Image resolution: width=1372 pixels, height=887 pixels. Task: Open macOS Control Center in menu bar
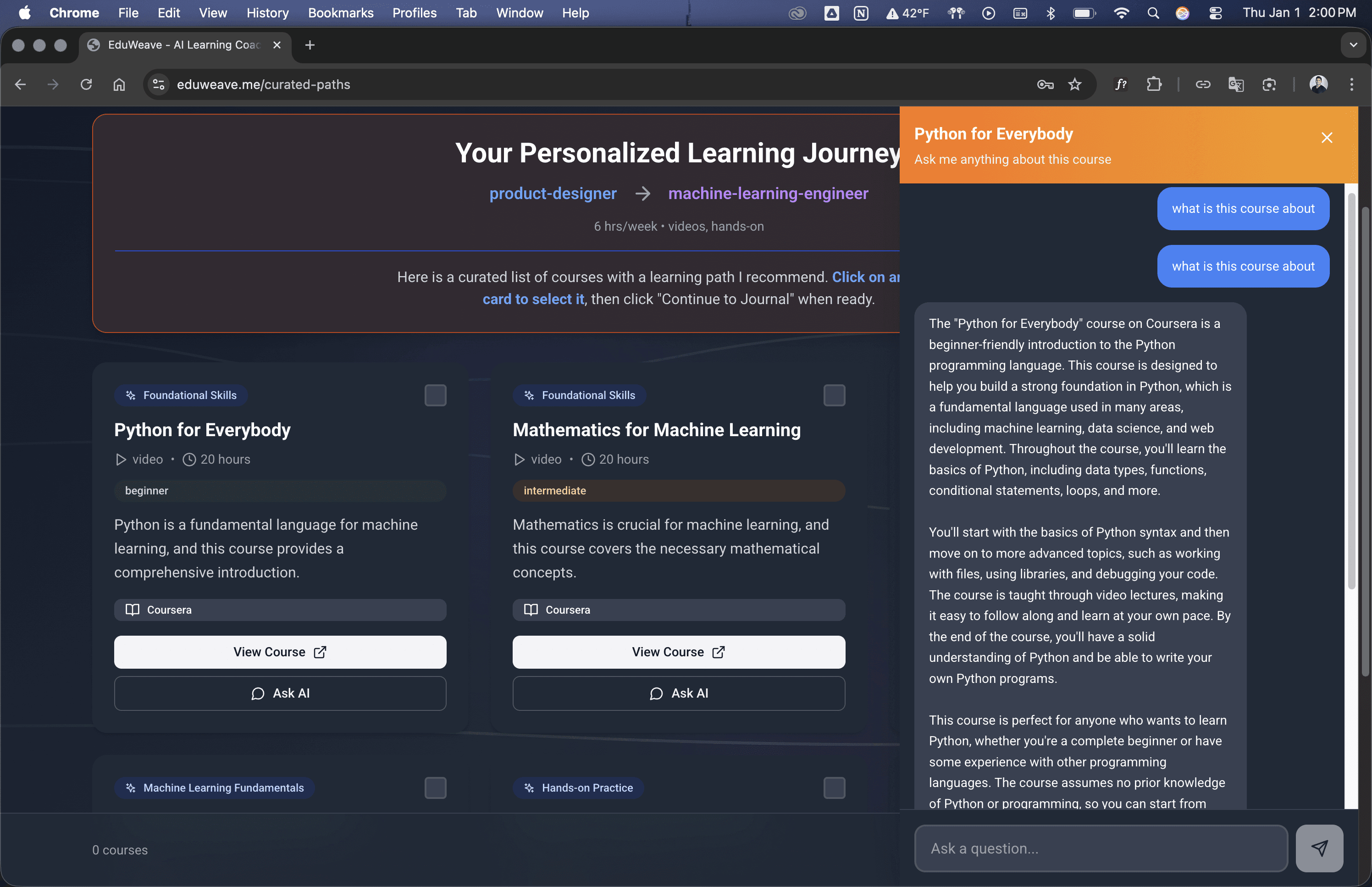click(1215, 13)
